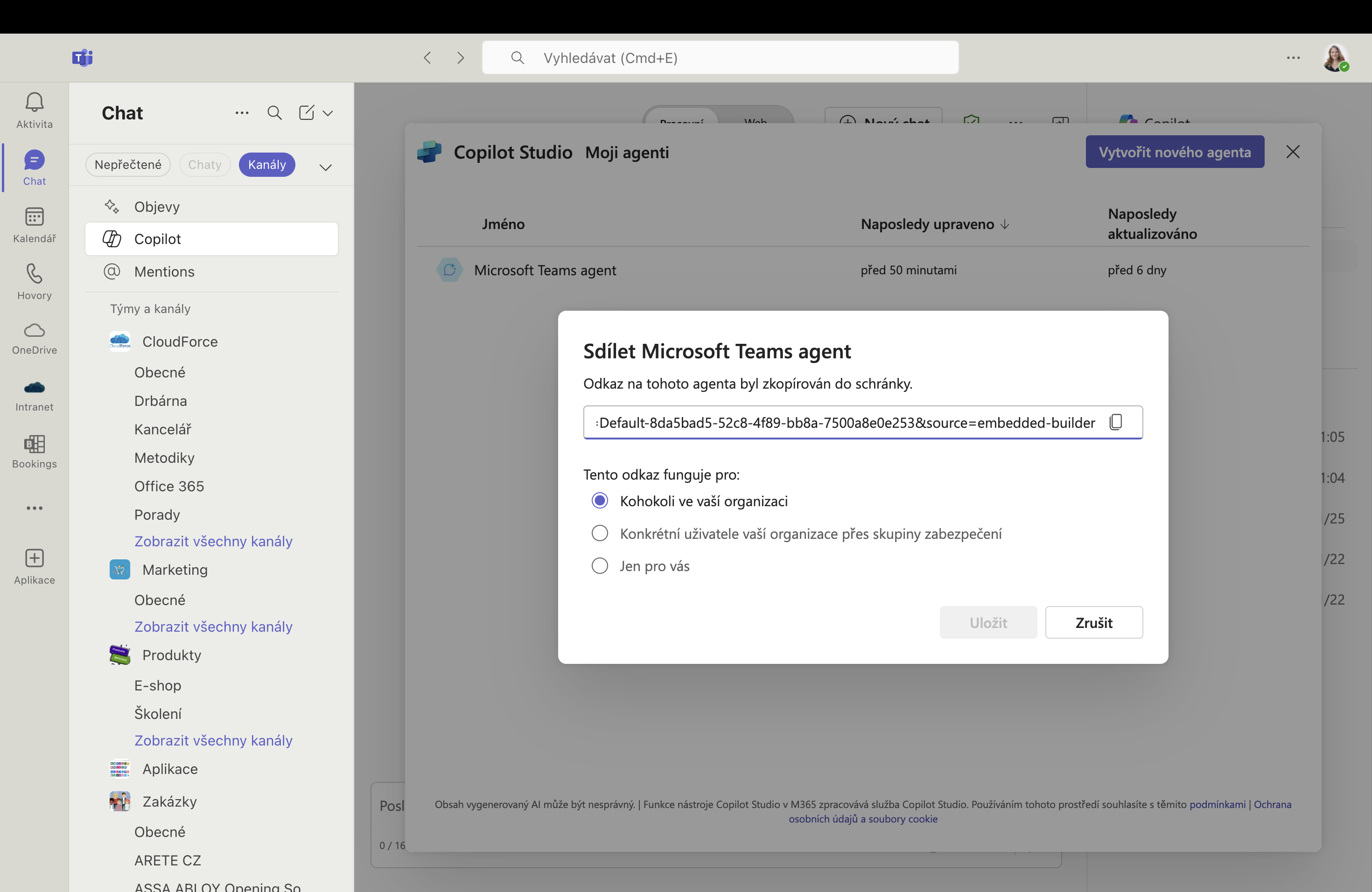This screenshot has height=892, width=1372.
Task: Show all Produkty channels link
Action: [213, 740]
